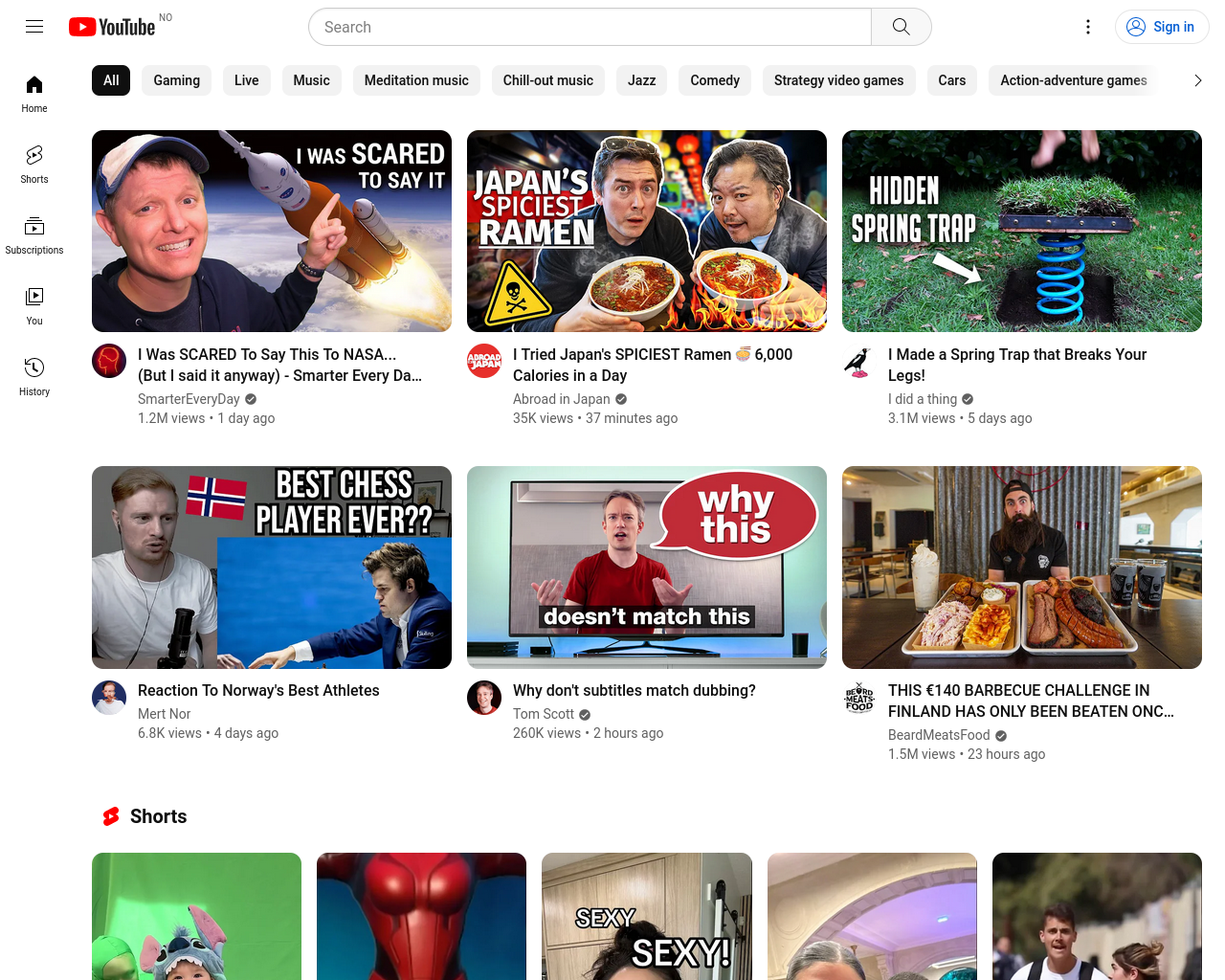Viewport: 1225px width, 980px height.
Task: Click the YouTube logo
Action: point(112,27)
